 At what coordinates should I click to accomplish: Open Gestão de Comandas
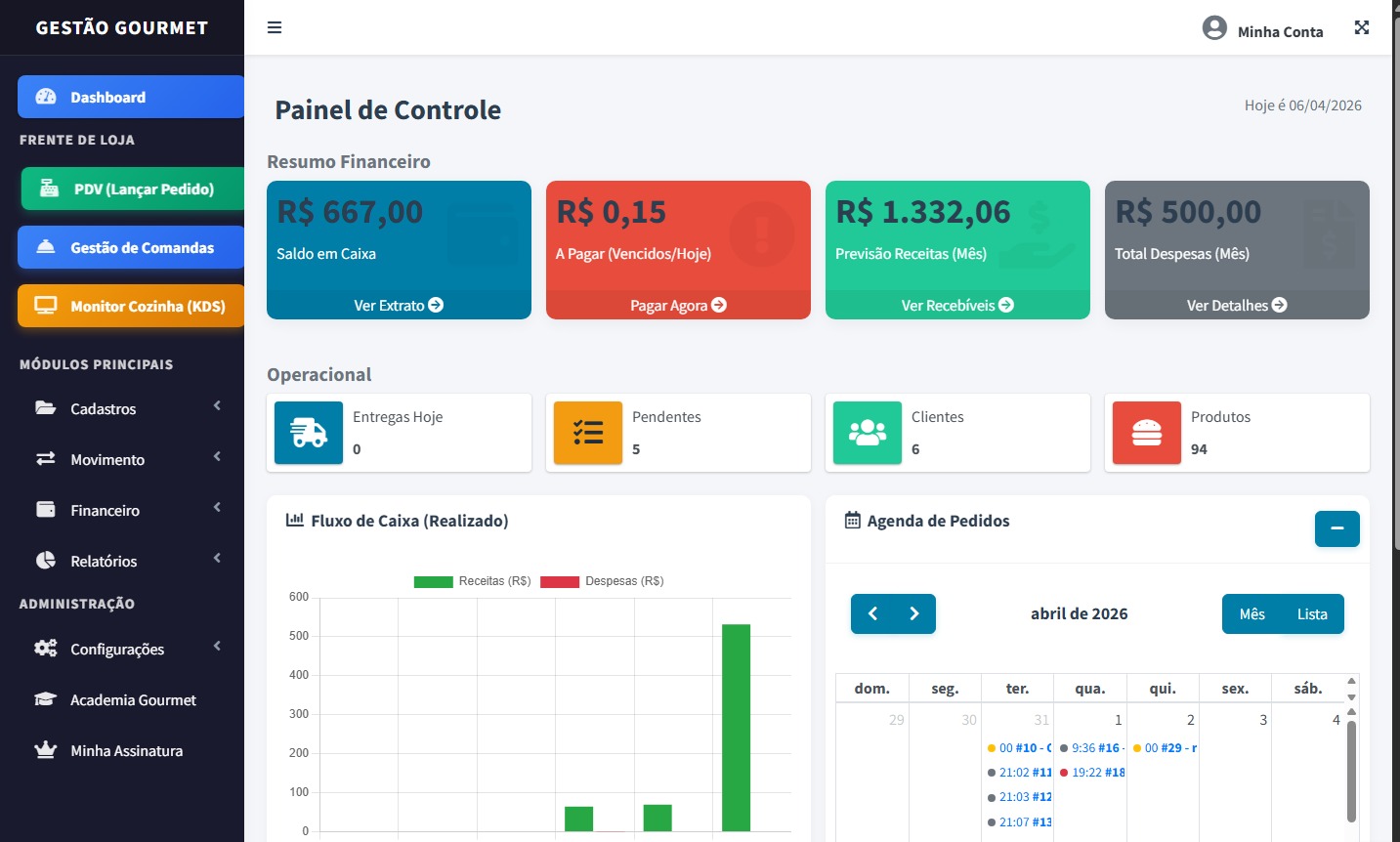(x=131, y=247)
